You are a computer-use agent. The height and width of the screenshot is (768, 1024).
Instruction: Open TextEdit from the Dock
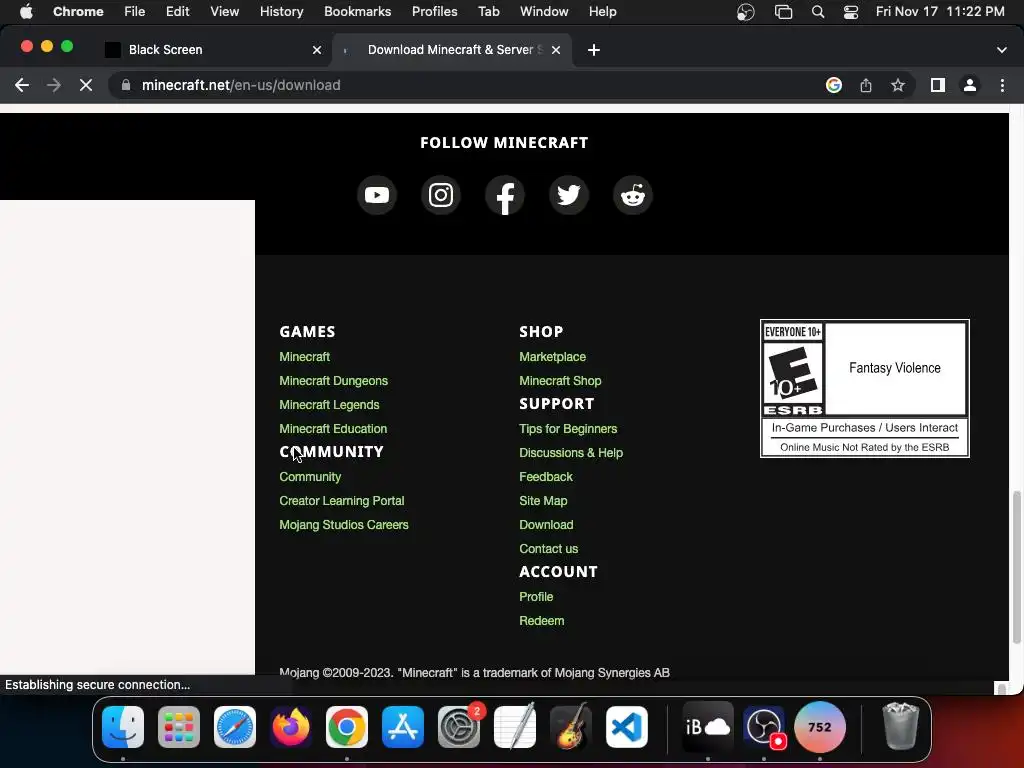point(515,727)
